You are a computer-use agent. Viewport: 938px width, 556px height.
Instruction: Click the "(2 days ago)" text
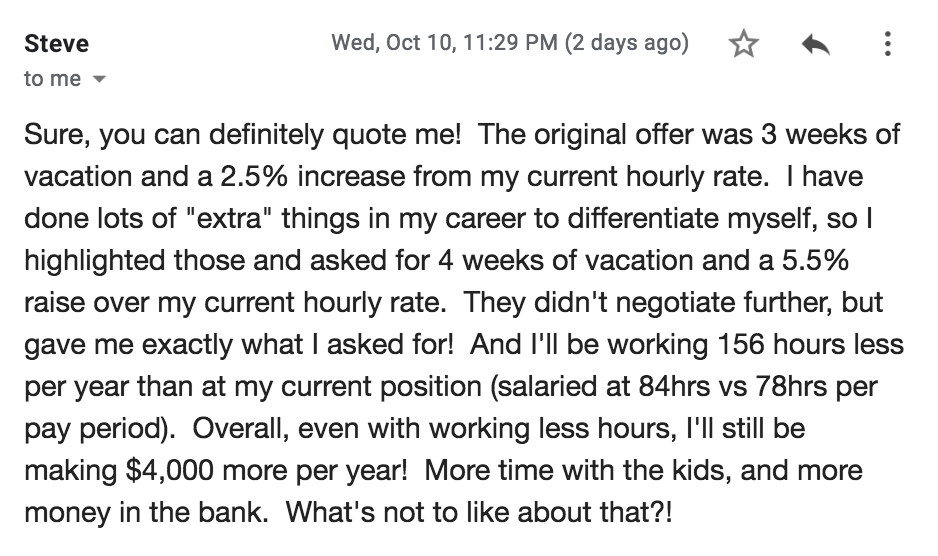pos(627,43)
